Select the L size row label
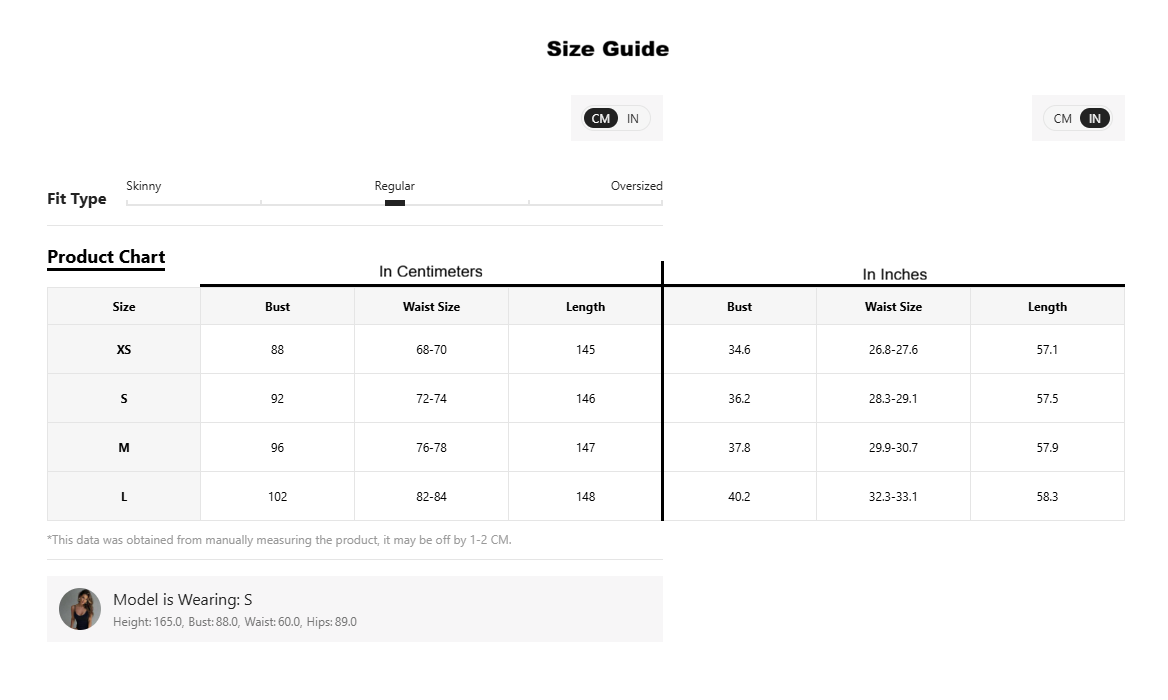The height and width of the screenshot is (700, 1168). (x=124, y=497)
